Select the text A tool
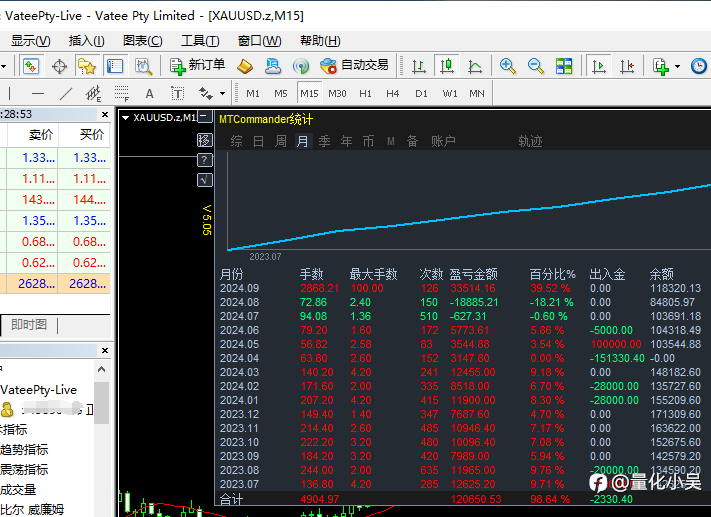 pos(149,94)
